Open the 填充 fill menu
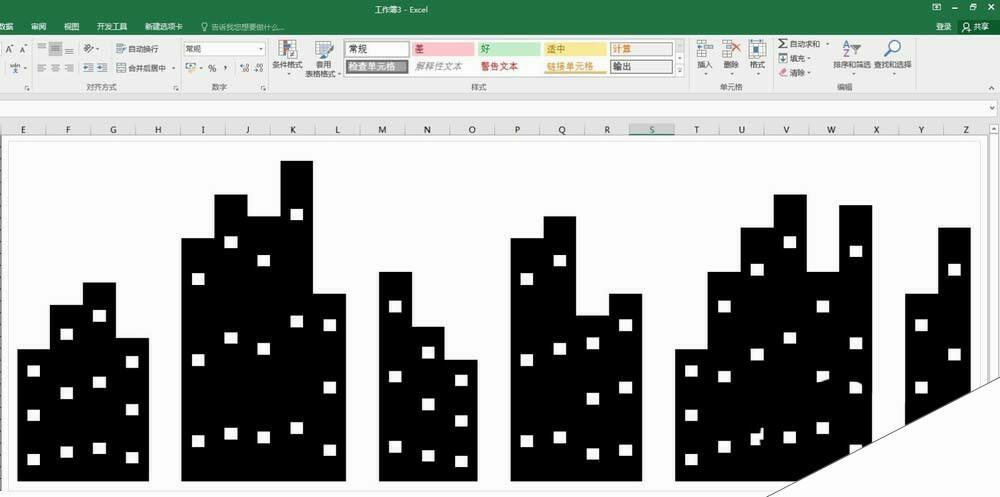Viewport: 1000px width, 497px height. point(795,58)
